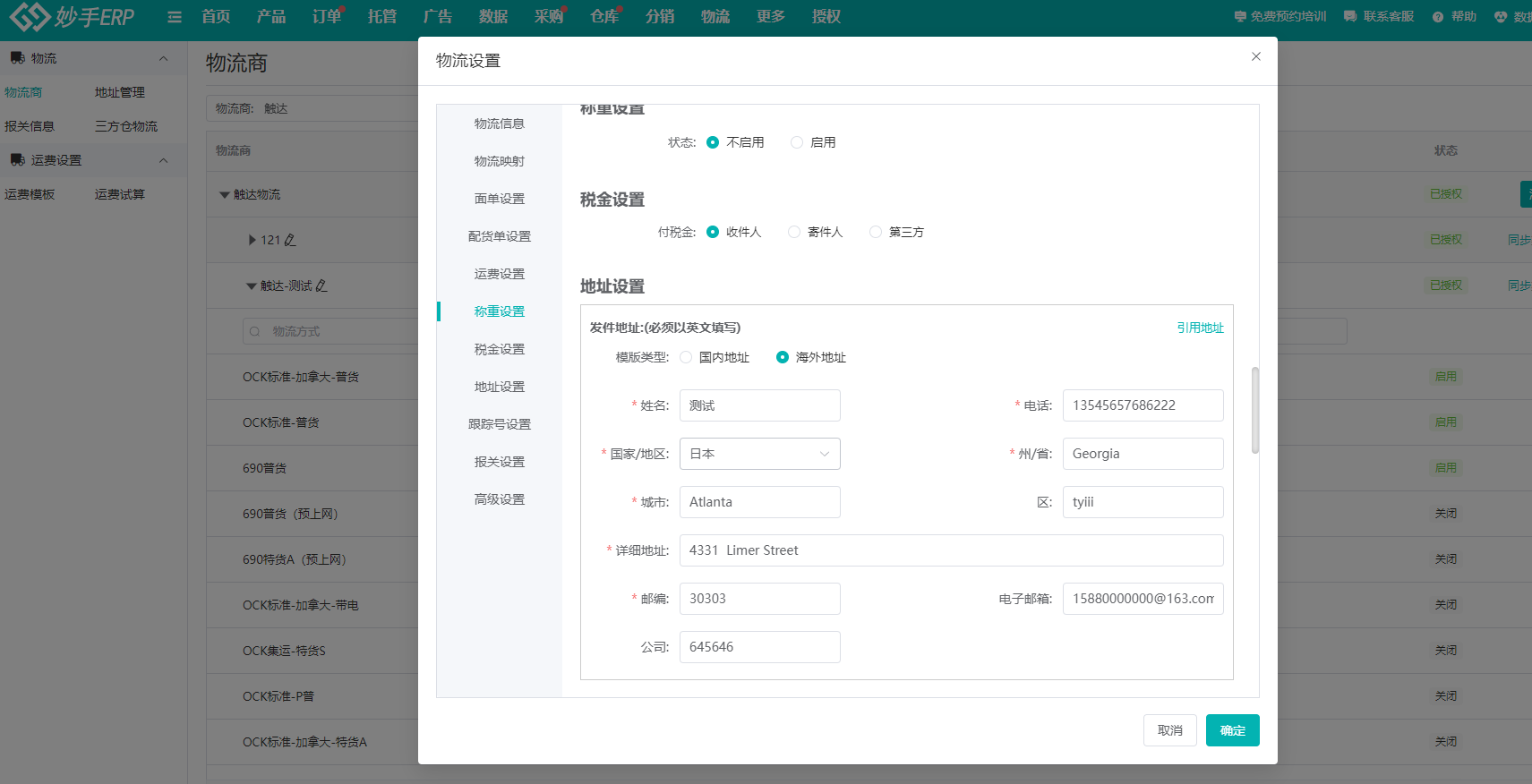Open 高级设置 settings tab
Screen dimensions: 1532x784
point(500,499)
